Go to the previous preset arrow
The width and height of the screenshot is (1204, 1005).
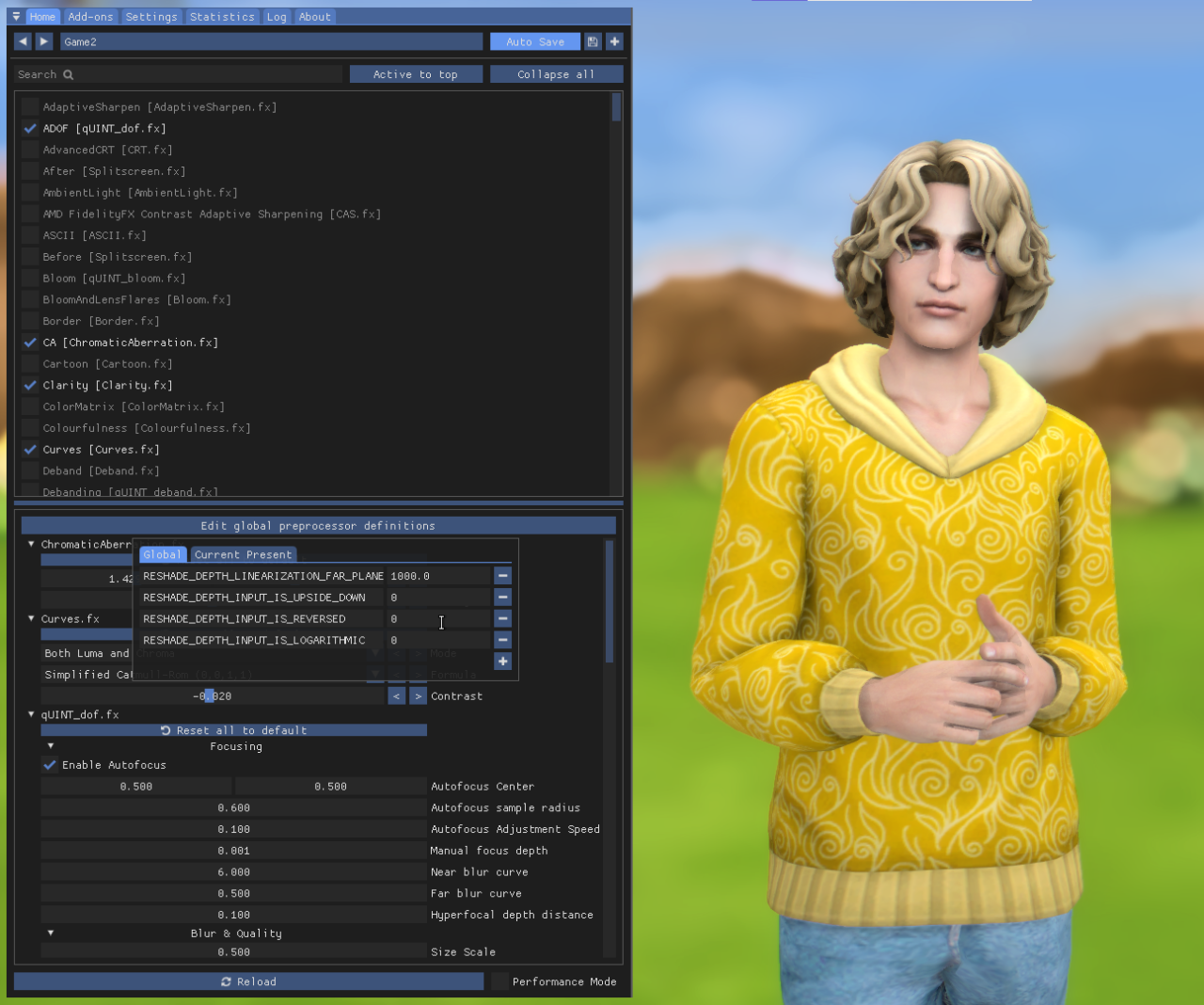click(23, 41)
